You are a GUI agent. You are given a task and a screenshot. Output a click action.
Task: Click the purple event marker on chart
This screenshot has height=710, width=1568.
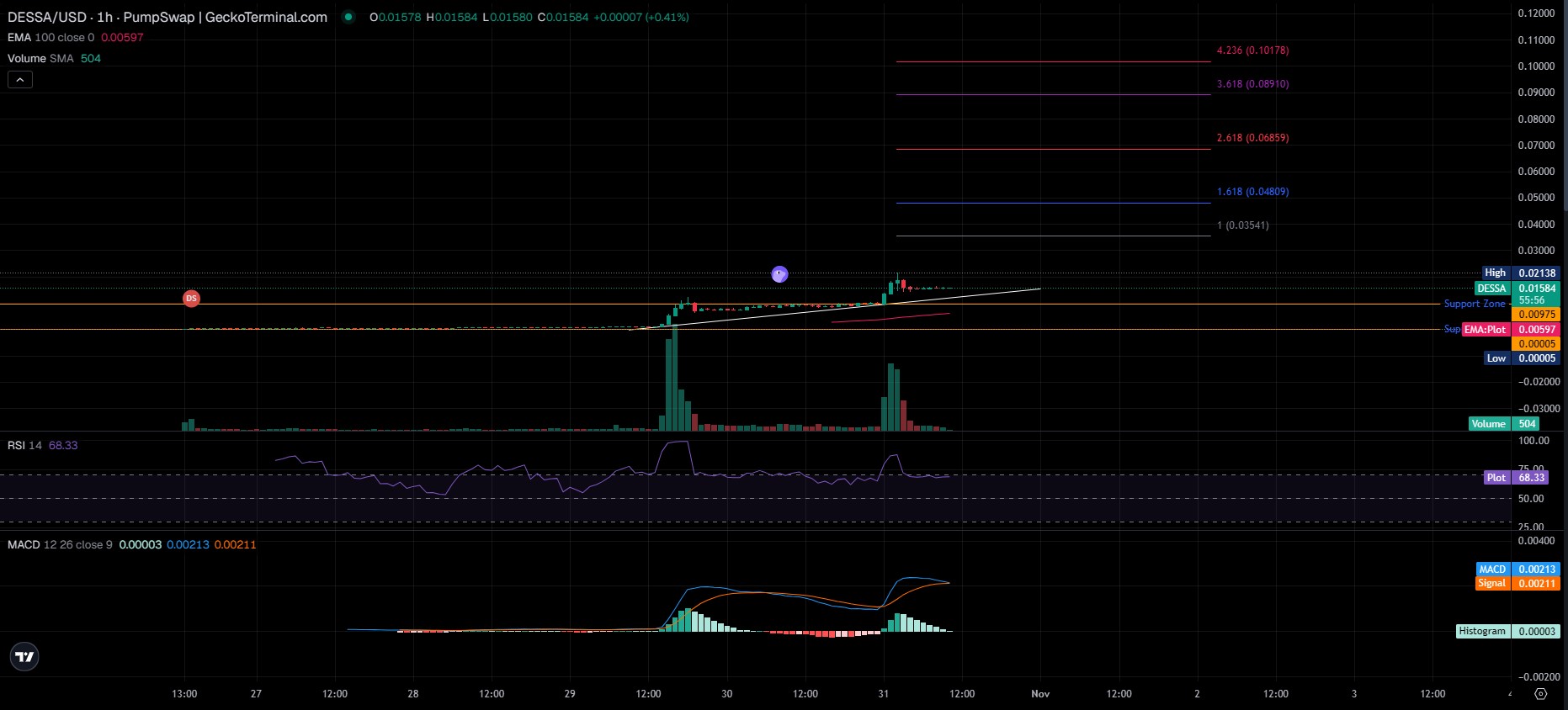coord(779,274)
